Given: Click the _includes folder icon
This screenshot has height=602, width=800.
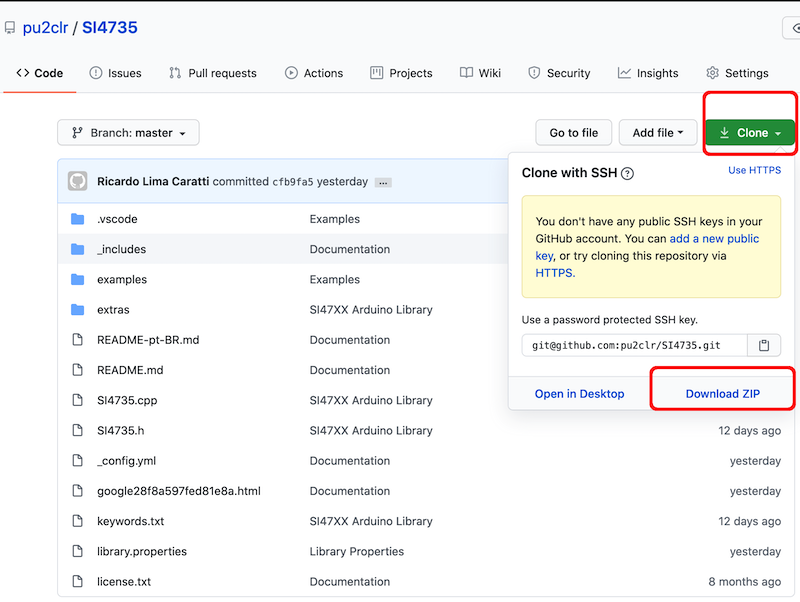Looking at the screenshot, I should click(x=78, y=249).
